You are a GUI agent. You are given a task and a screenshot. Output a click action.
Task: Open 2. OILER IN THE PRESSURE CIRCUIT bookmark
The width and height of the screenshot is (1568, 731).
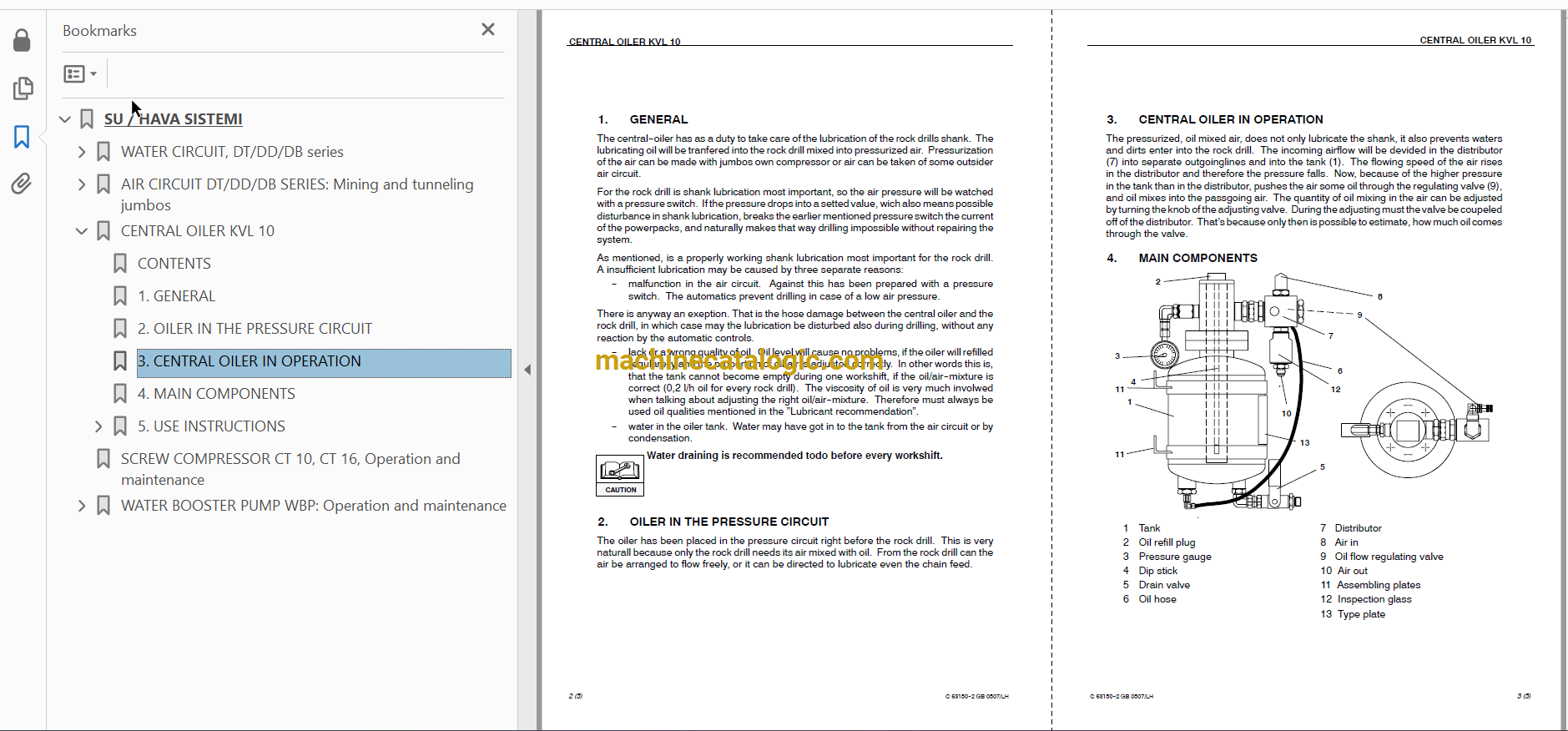coord(255,329)
